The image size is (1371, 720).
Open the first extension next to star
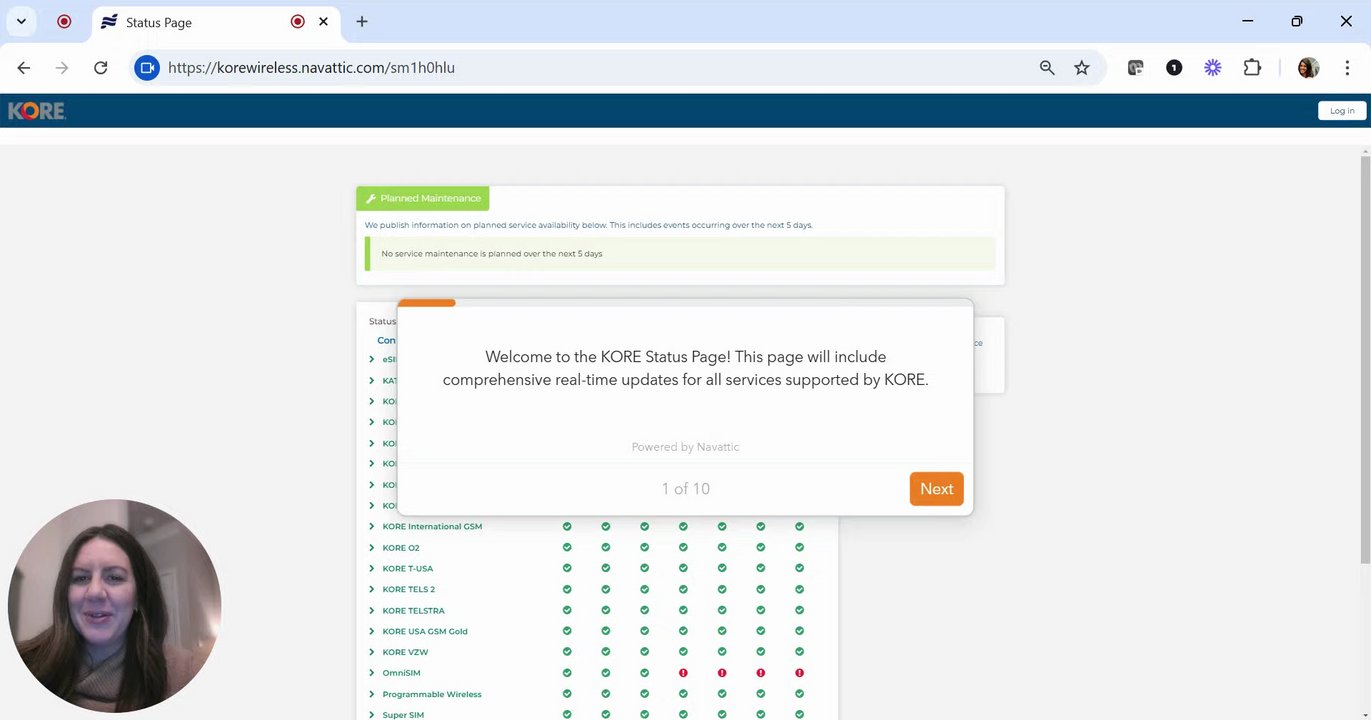tap(1135, 68)
